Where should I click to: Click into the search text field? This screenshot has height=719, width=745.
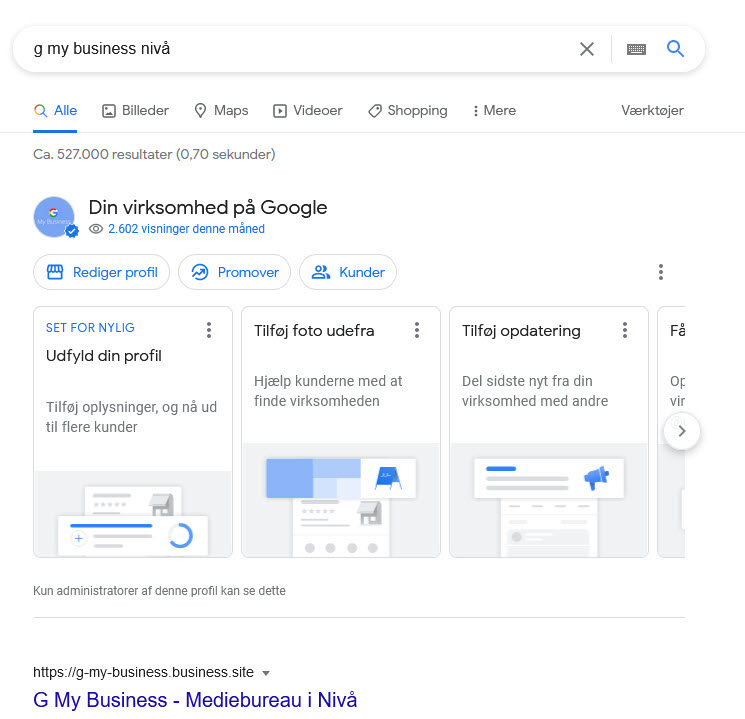click(299, 49)
